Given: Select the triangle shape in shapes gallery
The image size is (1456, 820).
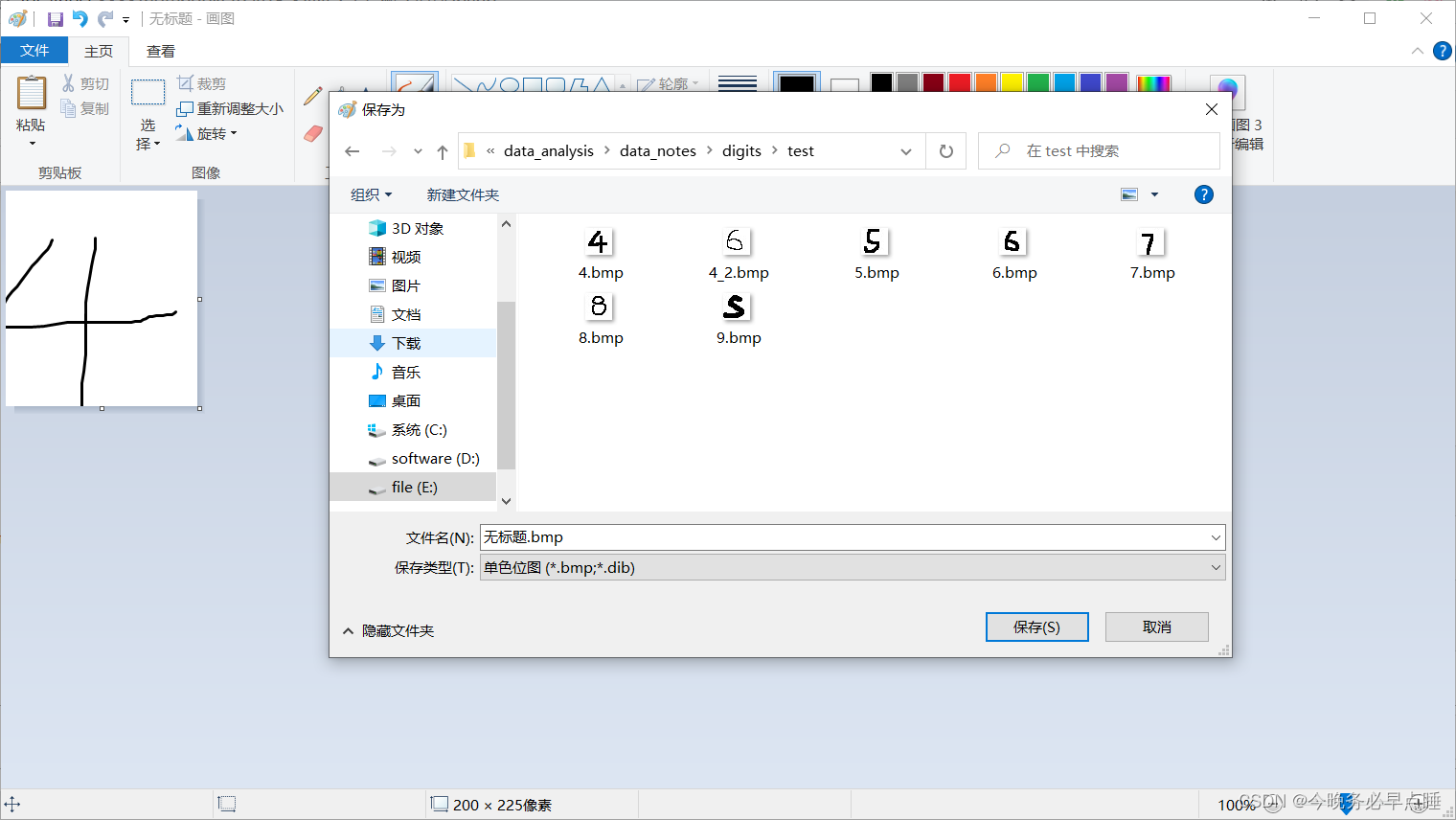Looking at the screenshot, I should click(602, 85).
